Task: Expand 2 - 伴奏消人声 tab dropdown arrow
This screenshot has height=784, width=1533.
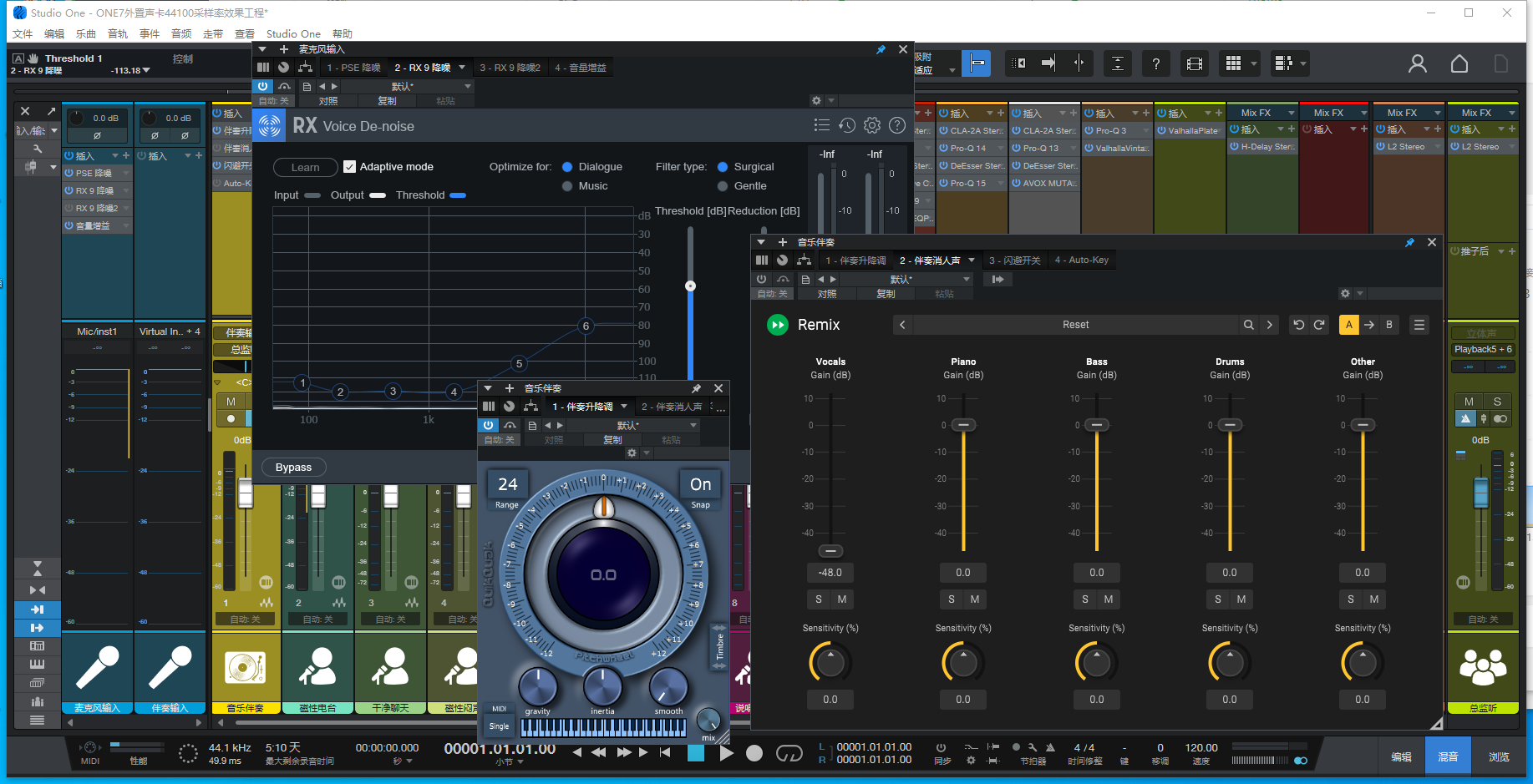Action: (972, 260)
